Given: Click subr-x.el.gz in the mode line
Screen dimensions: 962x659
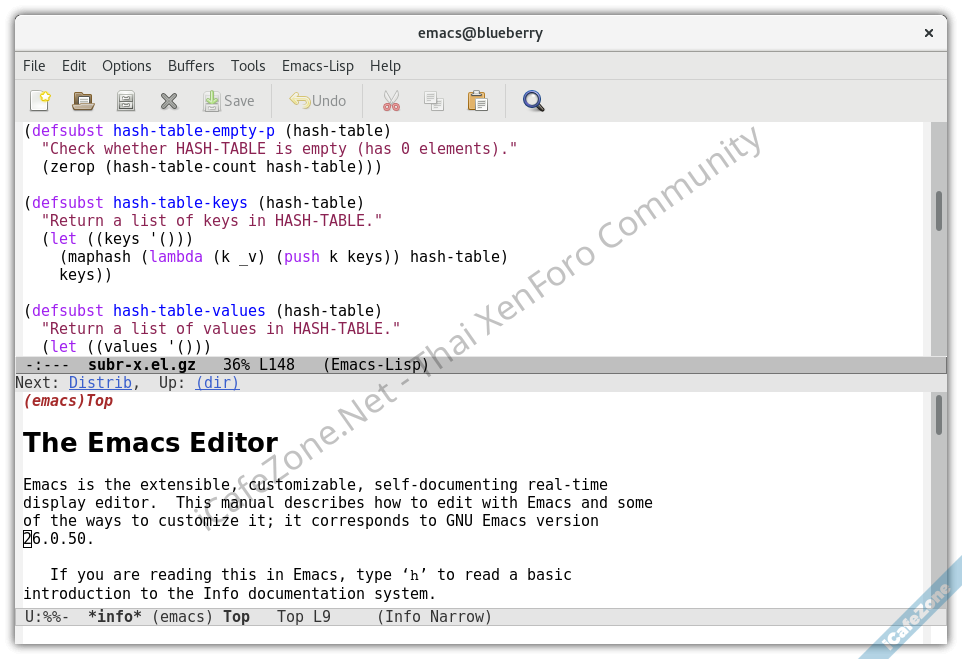Looking at the screenshot, I should coord(141,364).
